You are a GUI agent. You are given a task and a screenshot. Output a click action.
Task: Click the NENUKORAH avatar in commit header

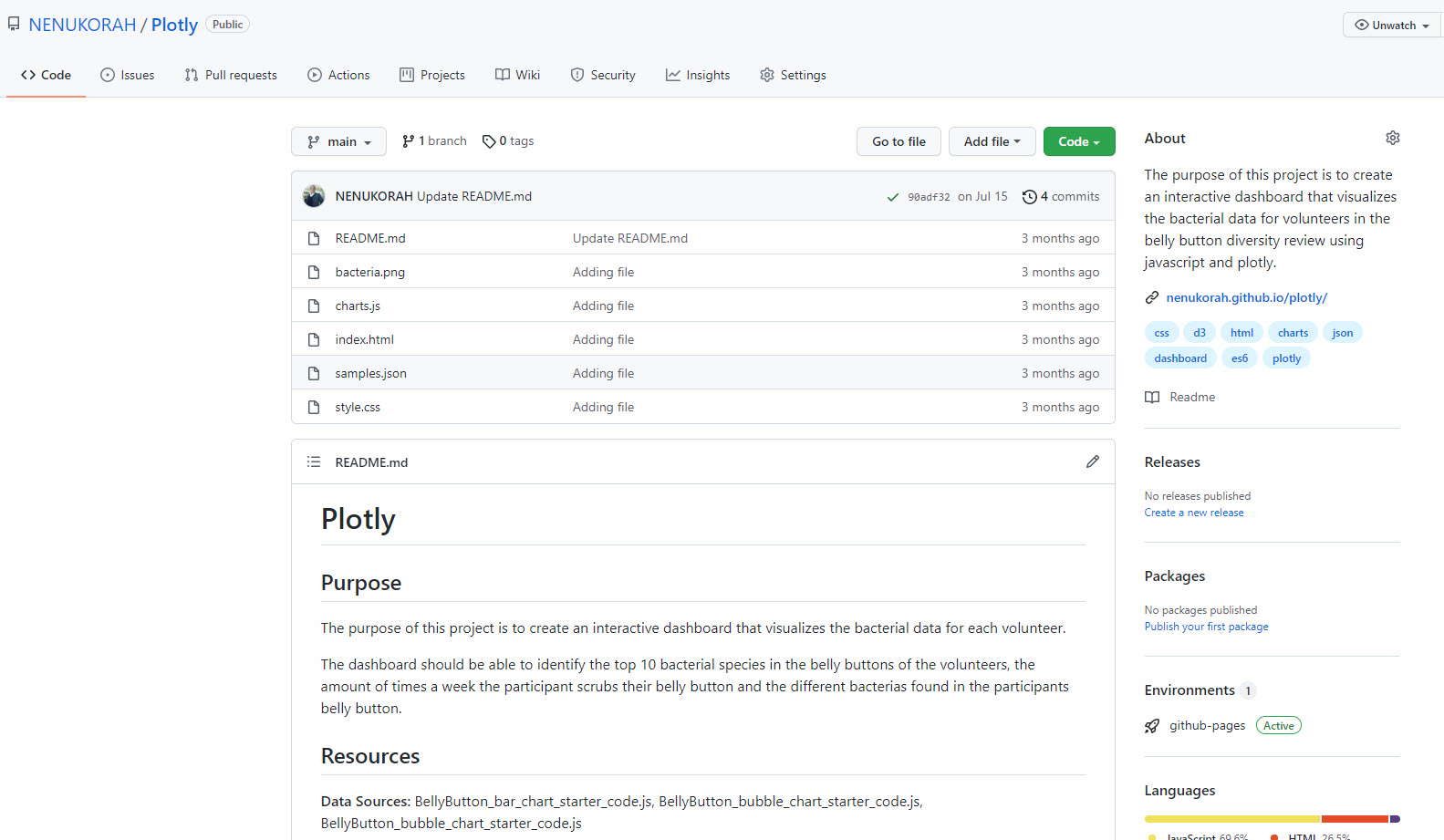pyautogui.click(x=314, y=196)
